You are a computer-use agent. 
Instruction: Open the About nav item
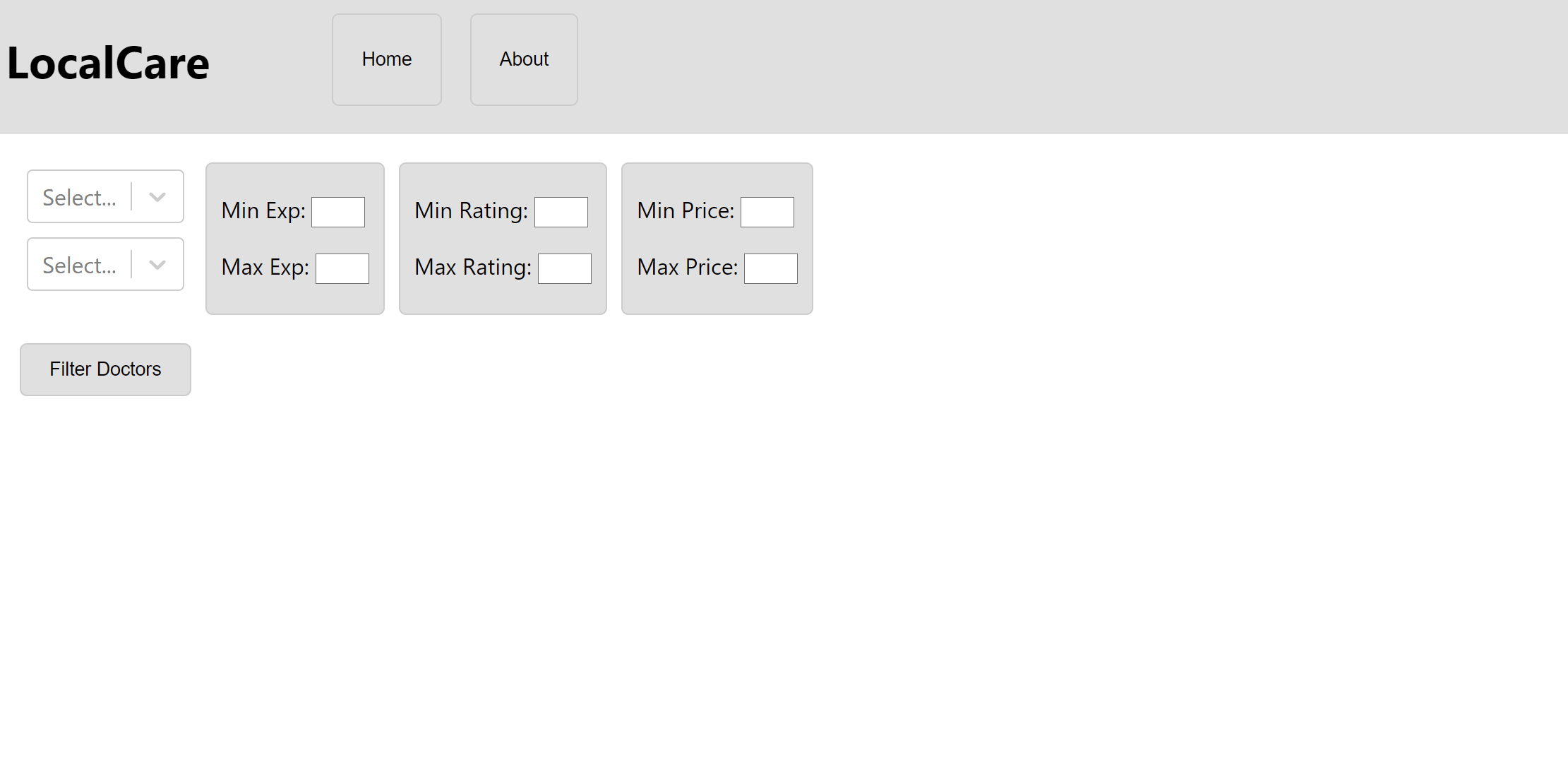(524, 60)
